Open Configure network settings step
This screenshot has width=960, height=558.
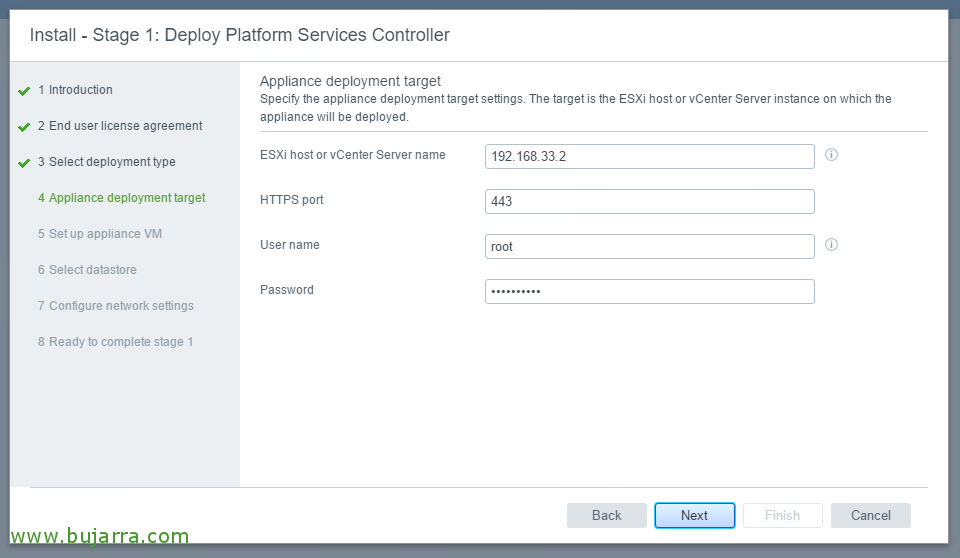coord(116,306)
